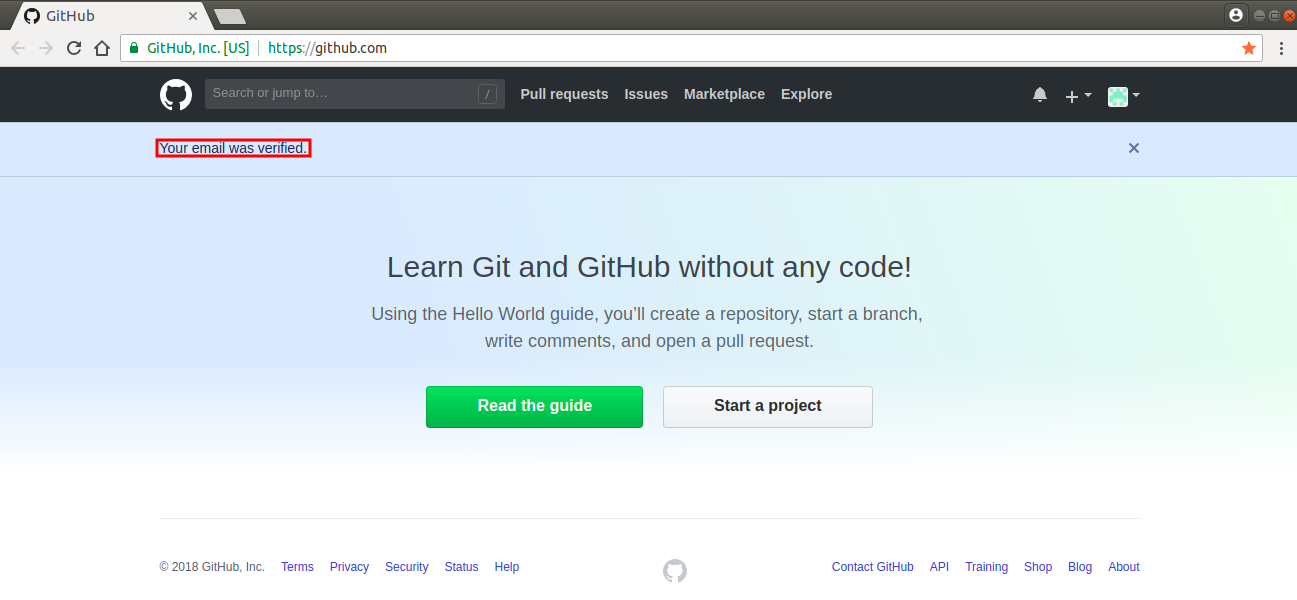Focus the Search or jump to field
1297x600 pixels.
tap(355, 94)
